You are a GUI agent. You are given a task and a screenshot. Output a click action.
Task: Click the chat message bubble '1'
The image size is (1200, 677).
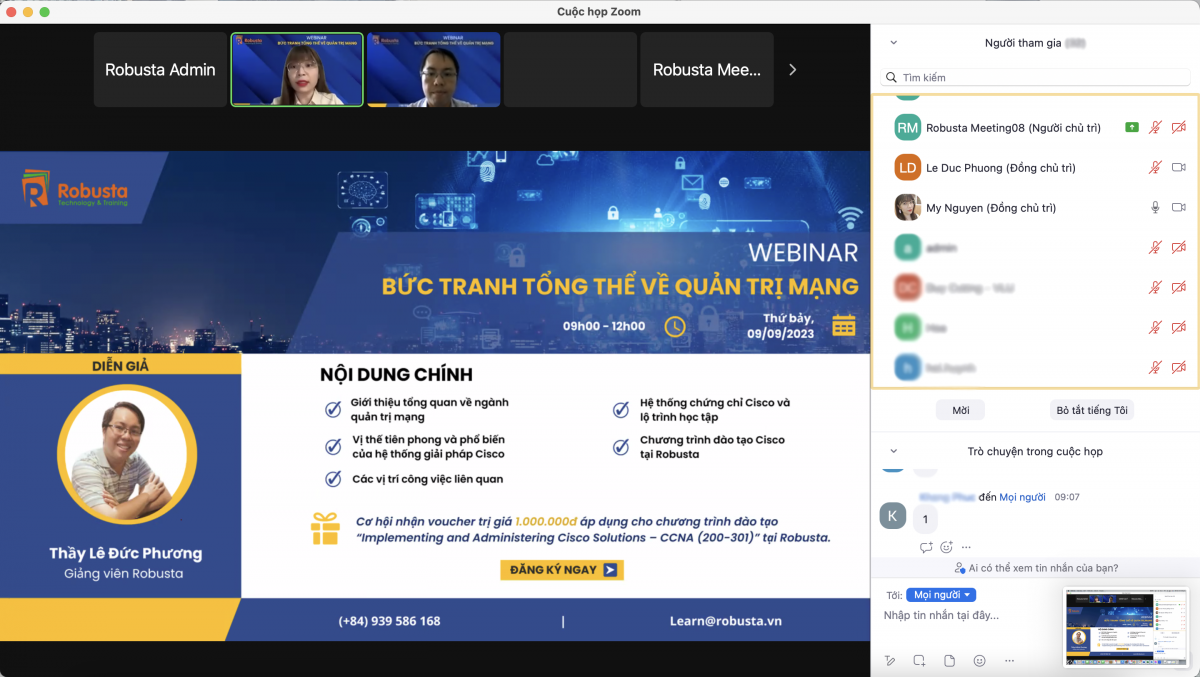coord(925,520)
